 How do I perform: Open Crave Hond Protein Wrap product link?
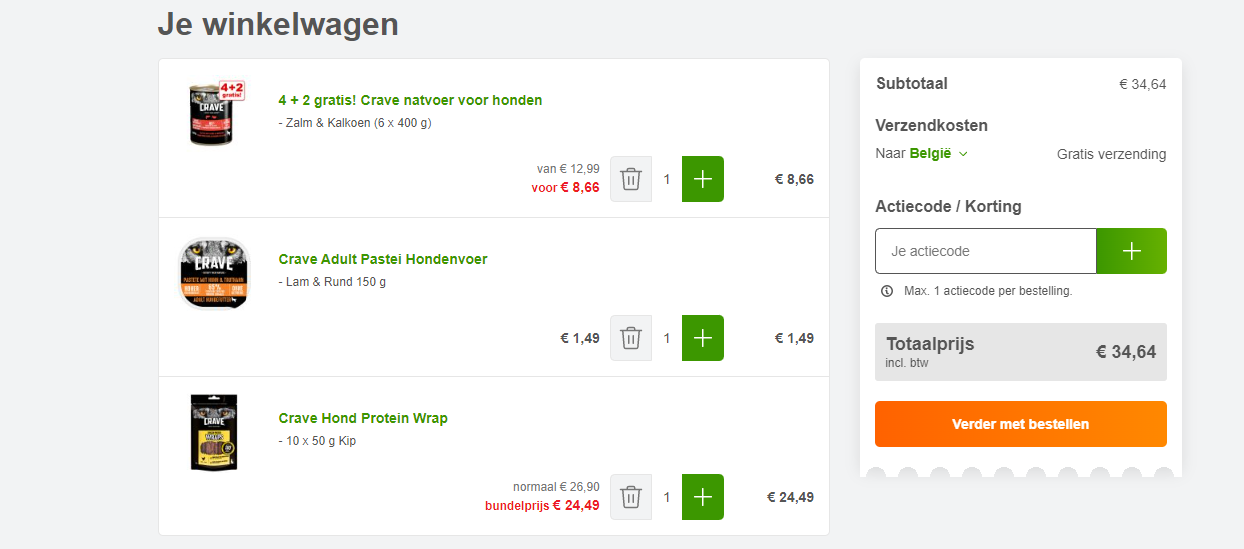(363, 418)
